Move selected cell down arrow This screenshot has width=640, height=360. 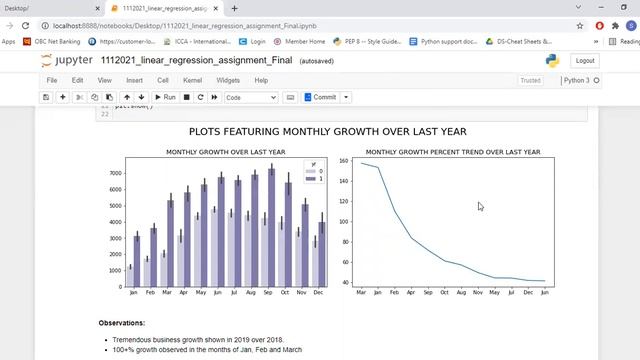click(x=142, y=97)
